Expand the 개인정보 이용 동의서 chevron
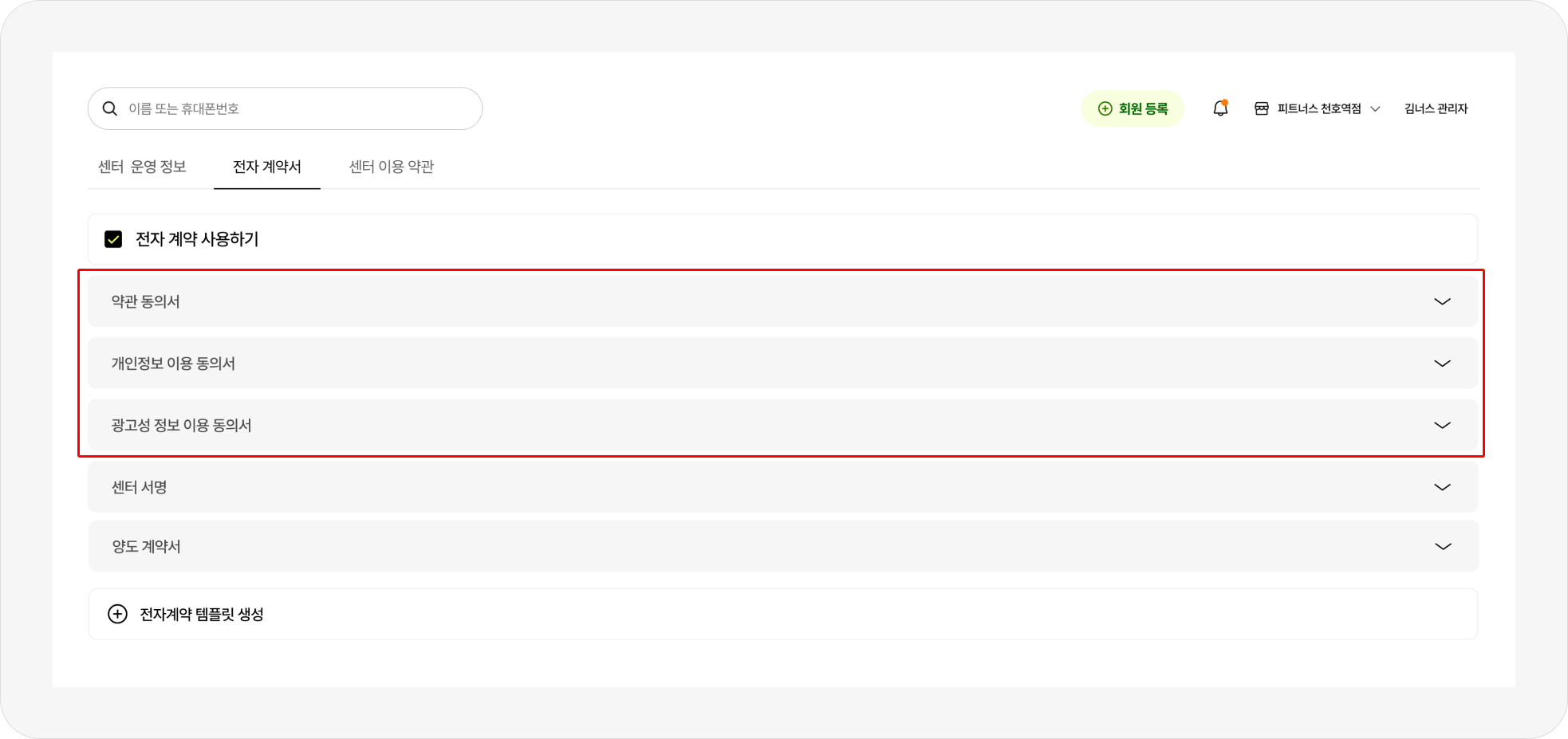The width and height of the screenshot is (1568, 739). coord(1442,364)
